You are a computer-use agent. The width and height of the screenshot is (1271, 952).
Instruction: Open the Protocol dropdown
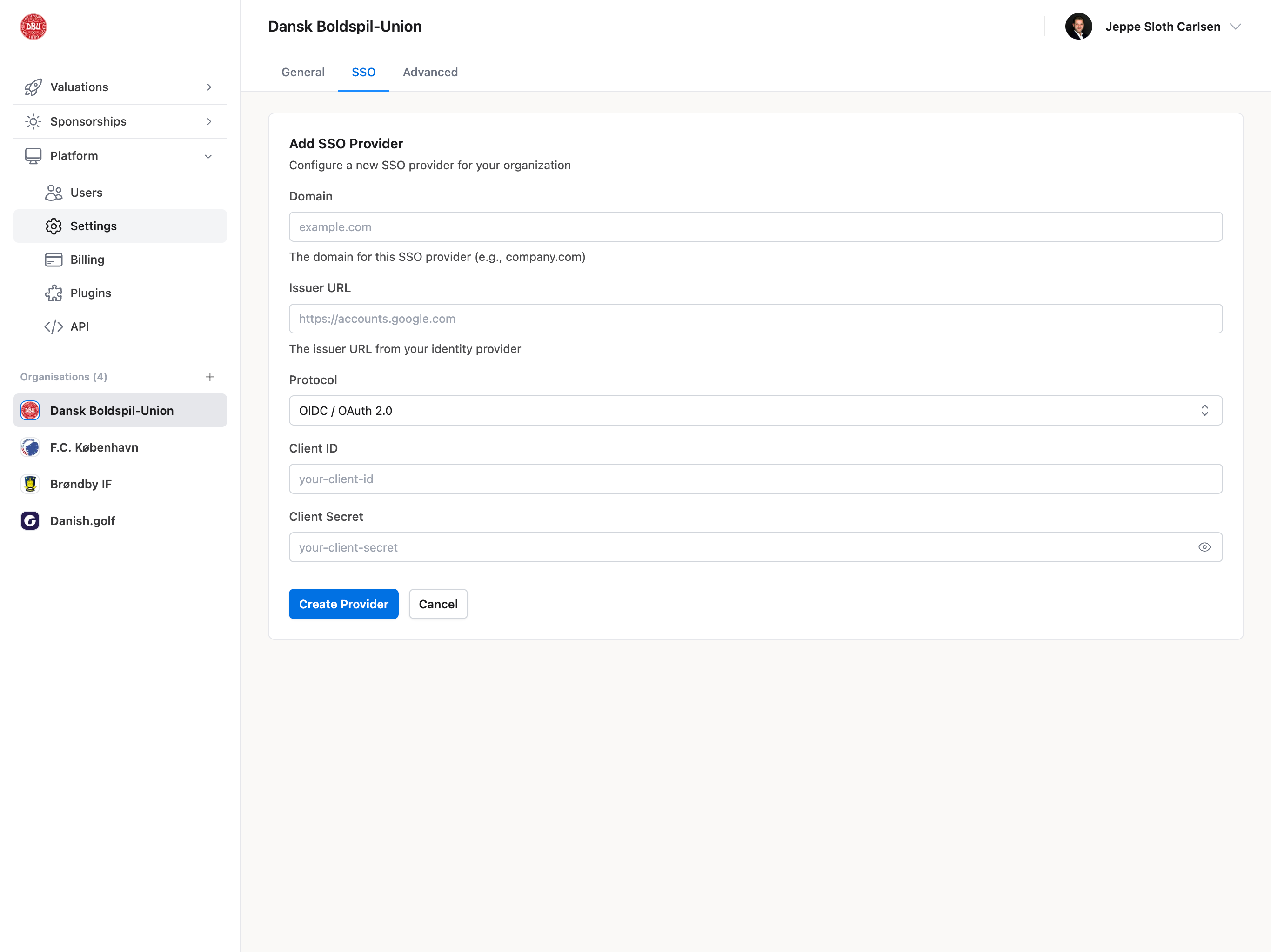pyautogui.click(x=755, y=410)
